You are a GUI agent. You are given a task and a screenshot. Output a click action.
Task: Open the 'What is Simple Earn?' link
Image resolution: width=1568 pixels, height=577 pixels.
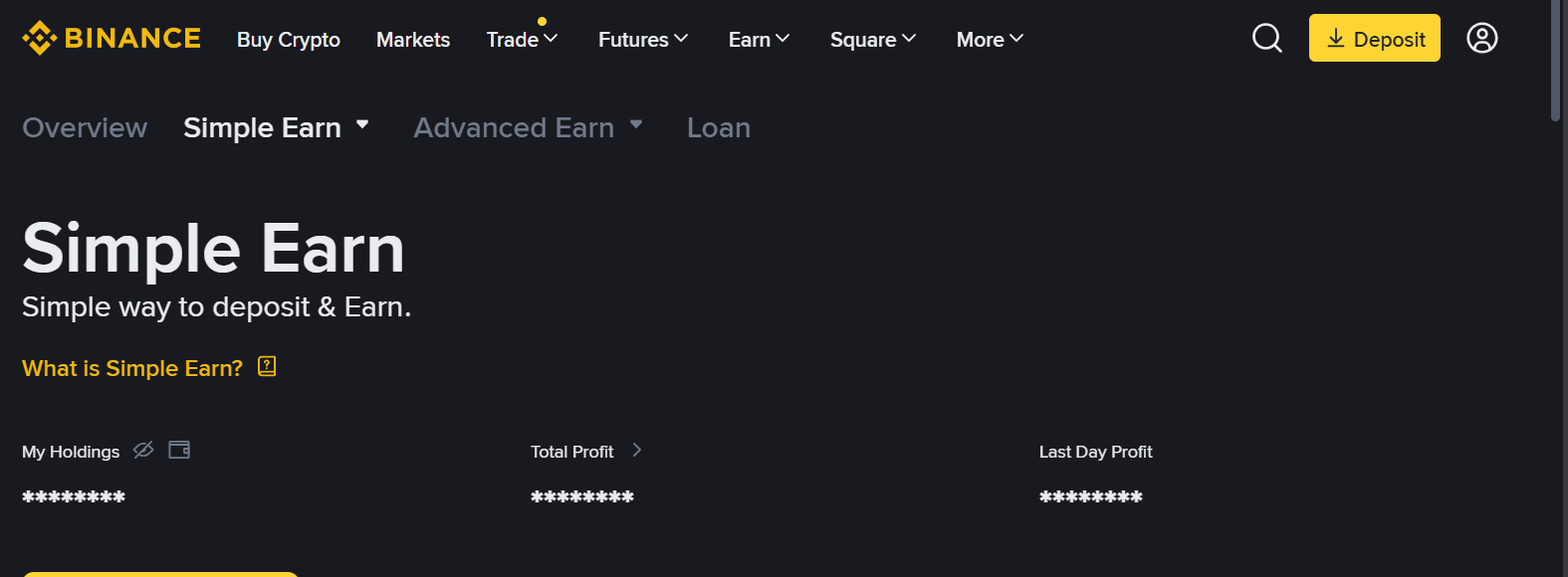coord(132,368)
